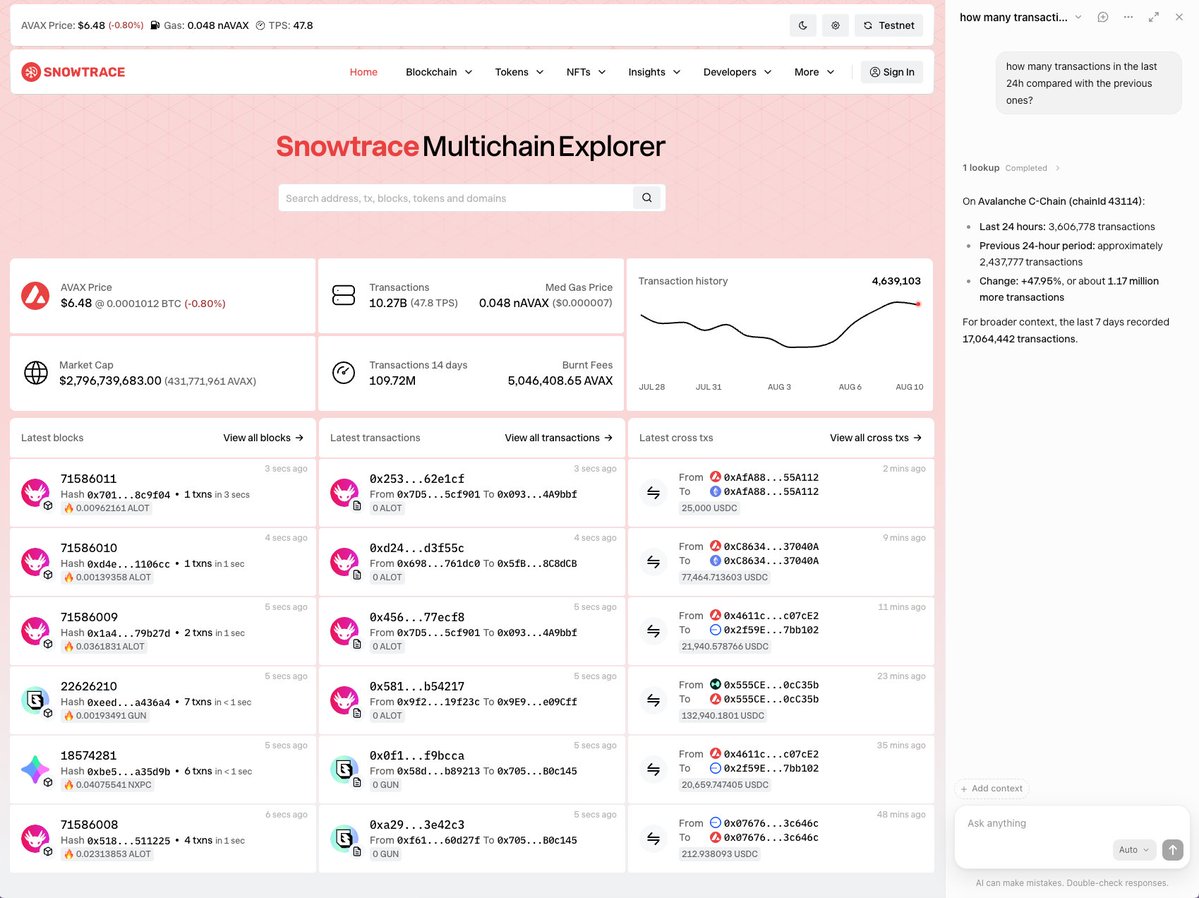Expand the Tokens menu

click(519, 72)
